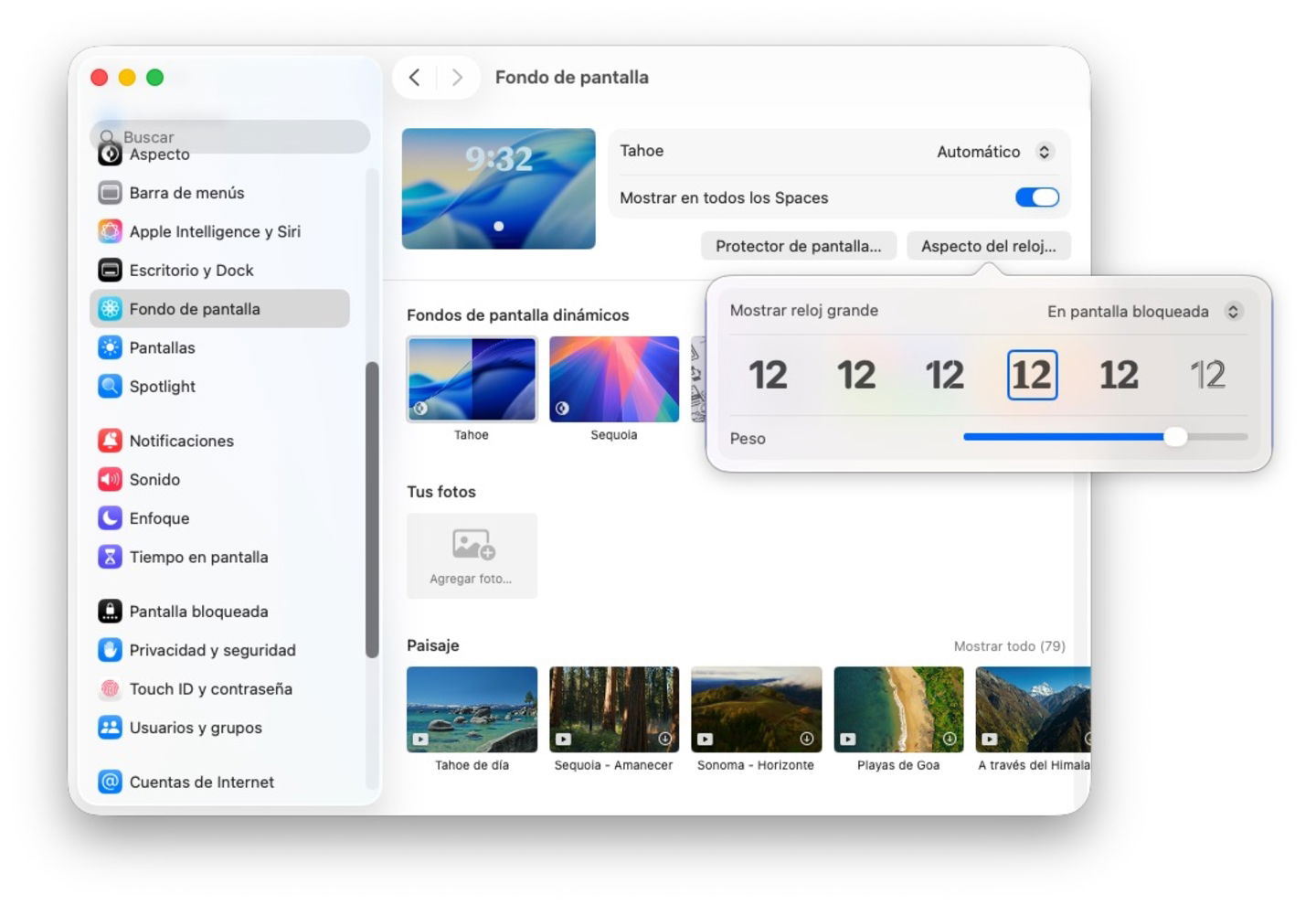Go back with the left chevron
Screen dimensions: 1316x905
pyautogui.click(x=415, y=78)
